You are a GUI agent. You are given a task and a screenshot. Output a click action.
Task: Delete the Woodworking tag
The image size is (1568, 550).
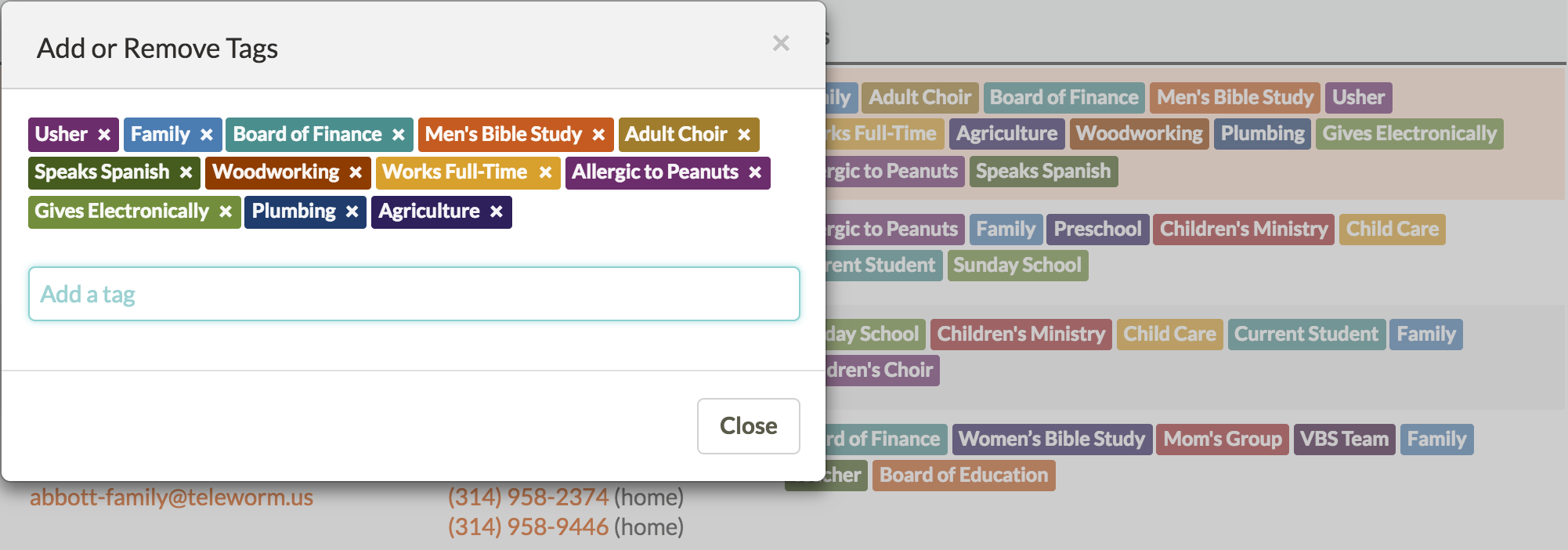click(x=356, y=172)
